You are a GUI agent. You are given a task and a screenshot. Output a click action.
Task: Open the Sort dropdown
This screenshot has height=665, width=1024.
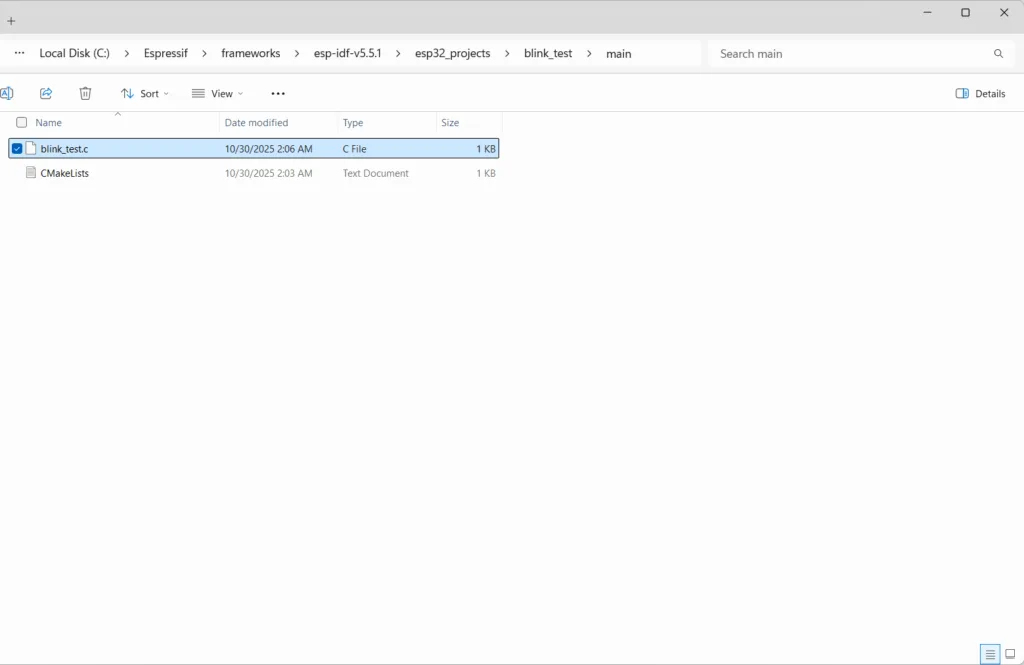(145, 93)
